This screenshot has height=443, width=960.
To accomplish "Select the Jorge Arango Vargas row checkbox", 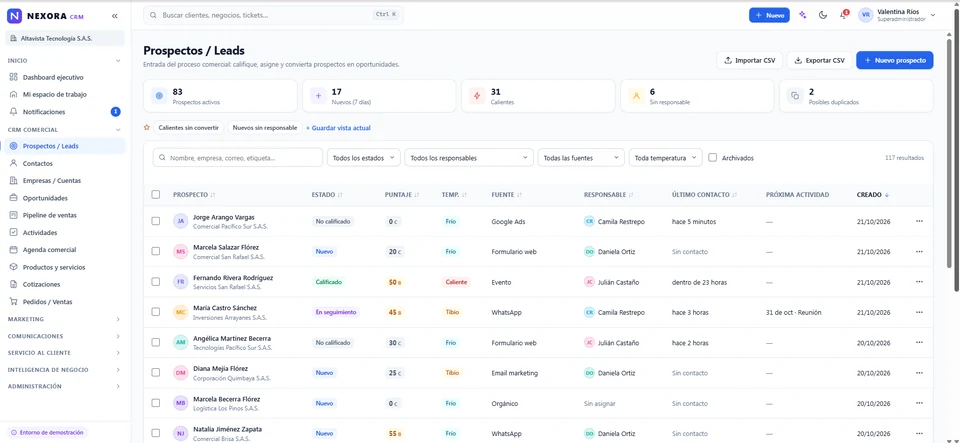I will [x=156, y=221].
